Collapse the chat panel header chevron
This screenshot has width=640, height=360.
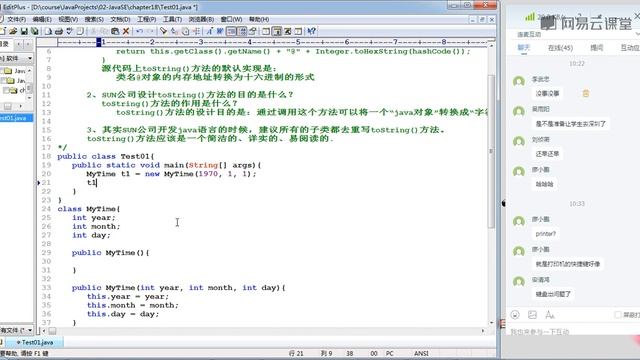[638, 34]
